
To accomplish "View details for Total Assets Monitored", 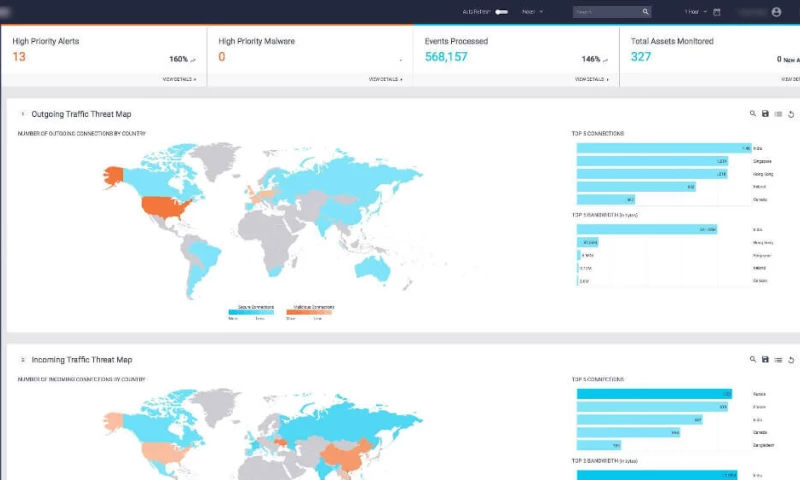I will (790, 80).
